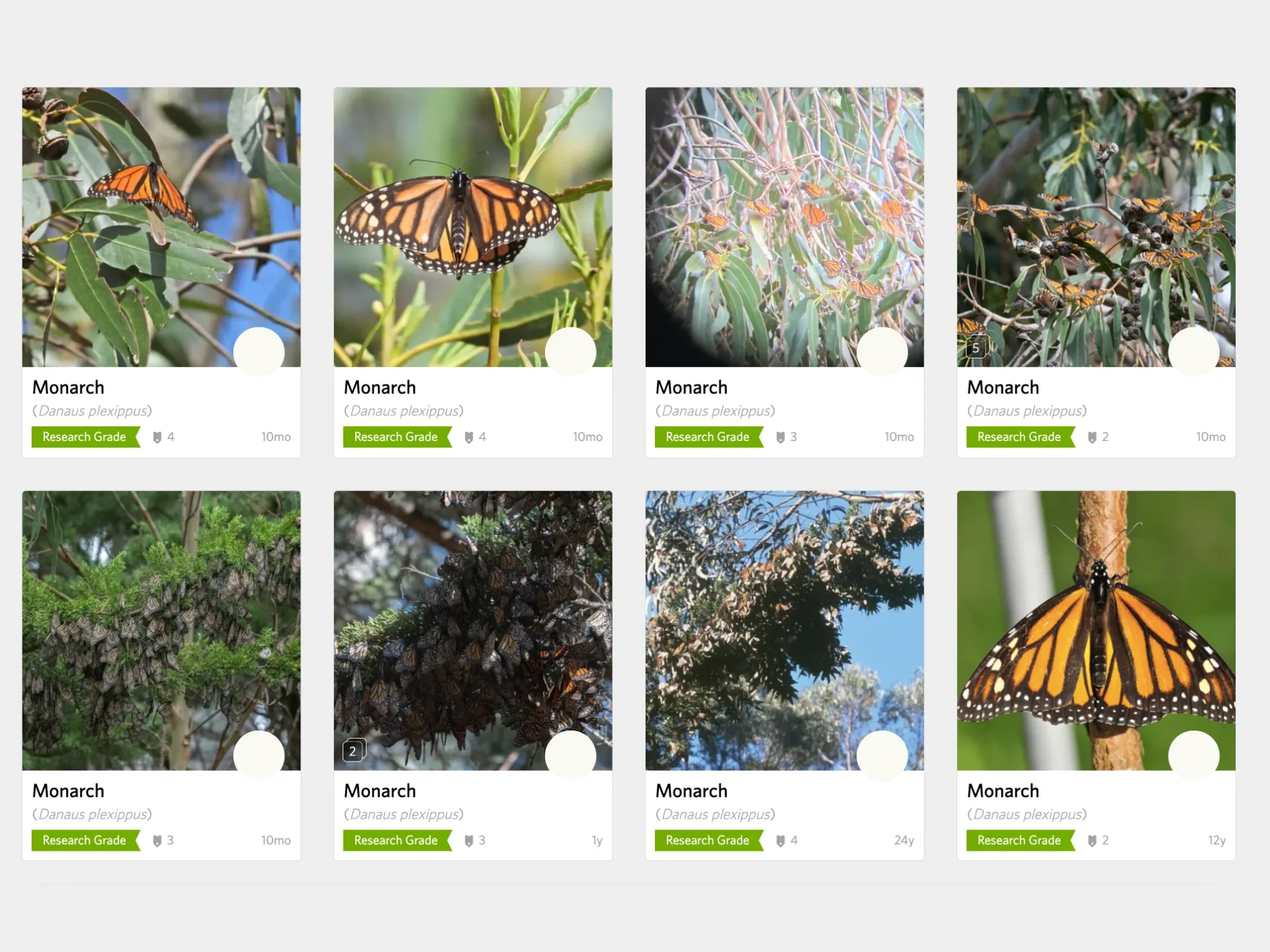1270x952 pixels.
Task: Click Research Grade badge on the 24y card
Action: pyautogui.click(x=709, y=840)
